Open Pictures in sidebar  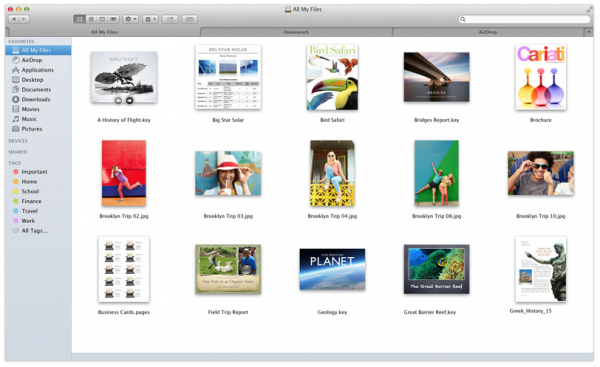38,129
